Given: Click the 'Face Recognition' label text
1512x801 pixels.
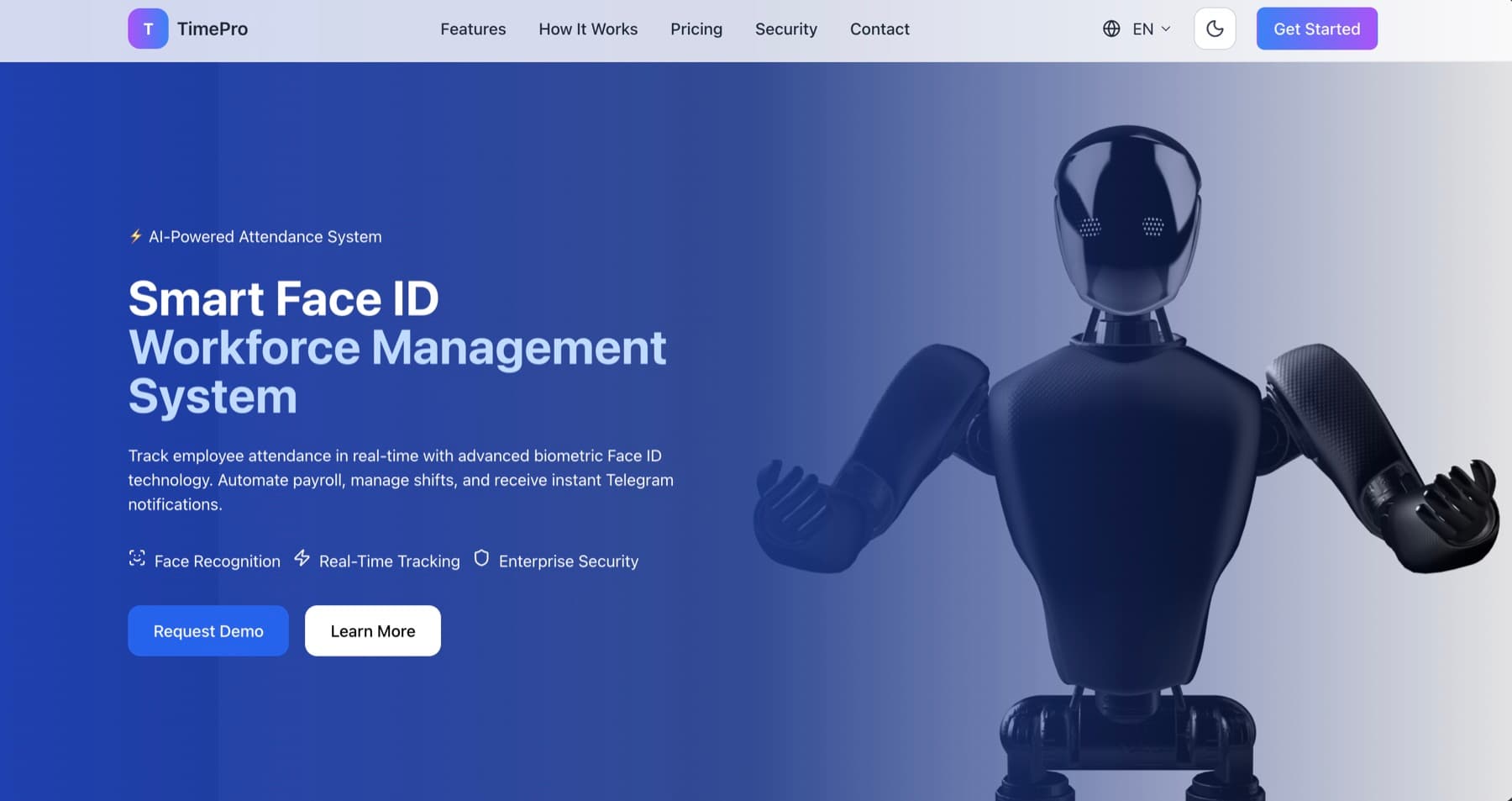Looking at the screenshot, I should pos(218,561).
